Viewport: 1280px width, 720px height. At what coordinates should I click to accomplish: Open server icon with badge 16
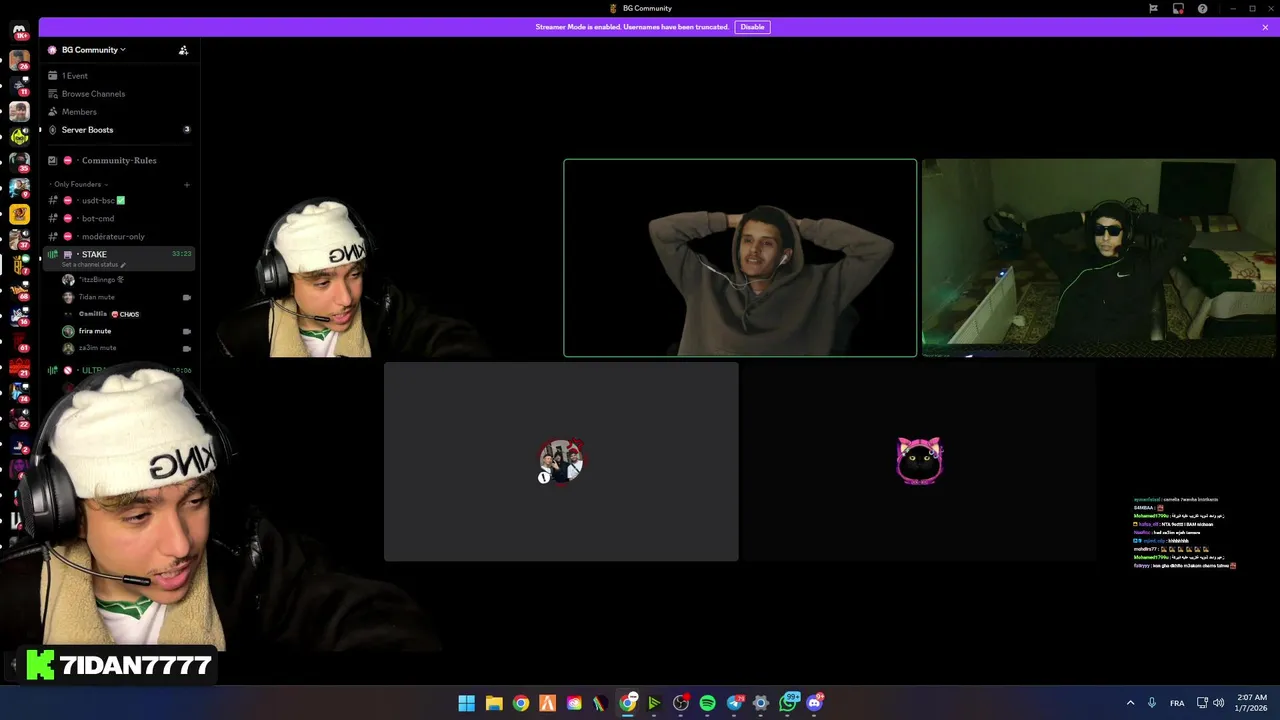point(19,317)
